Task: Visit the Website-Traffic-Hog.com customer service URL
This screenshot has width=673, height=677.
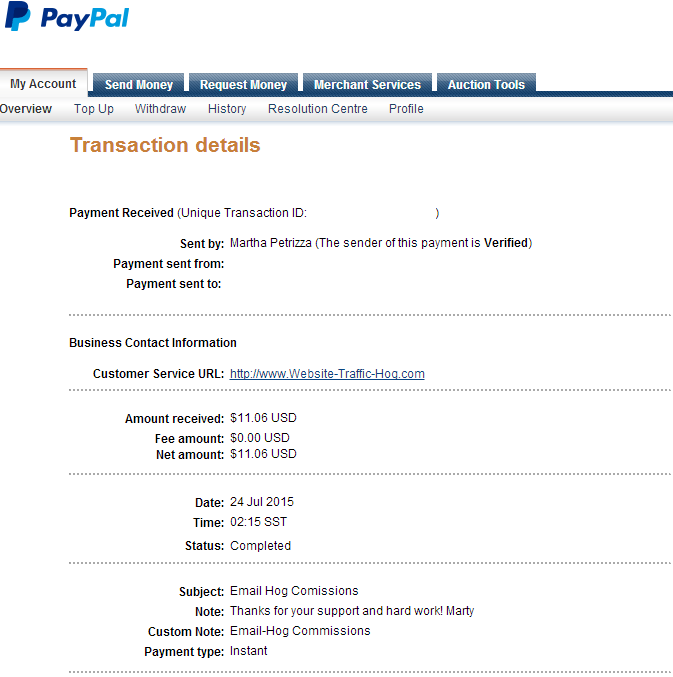Action: coord(327,373)
